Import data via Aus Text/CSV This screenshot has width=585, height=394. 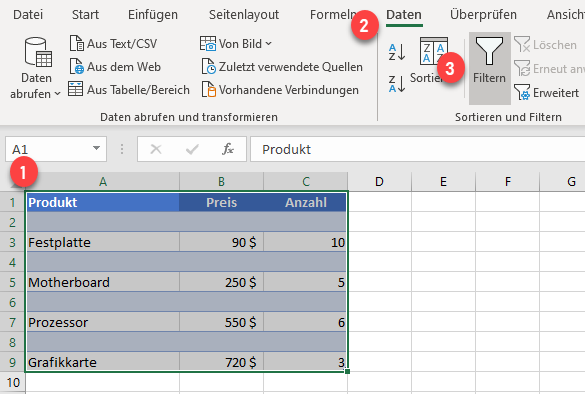pos(113,44)
